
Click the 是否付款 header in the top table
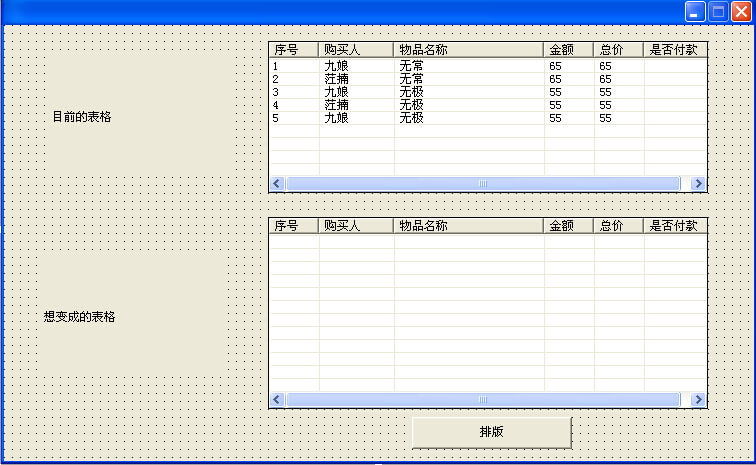pyautogui.click(x=675, y=50)
